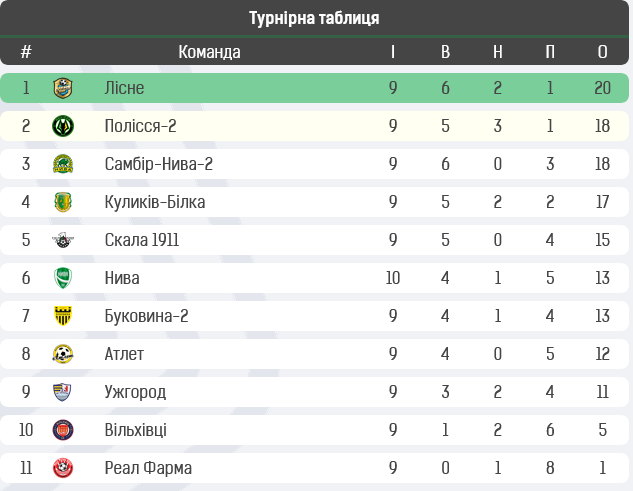This screenshot has height=491, width=633.
Task: Click the Атлет team logo icon
Action: coord(63,354)
